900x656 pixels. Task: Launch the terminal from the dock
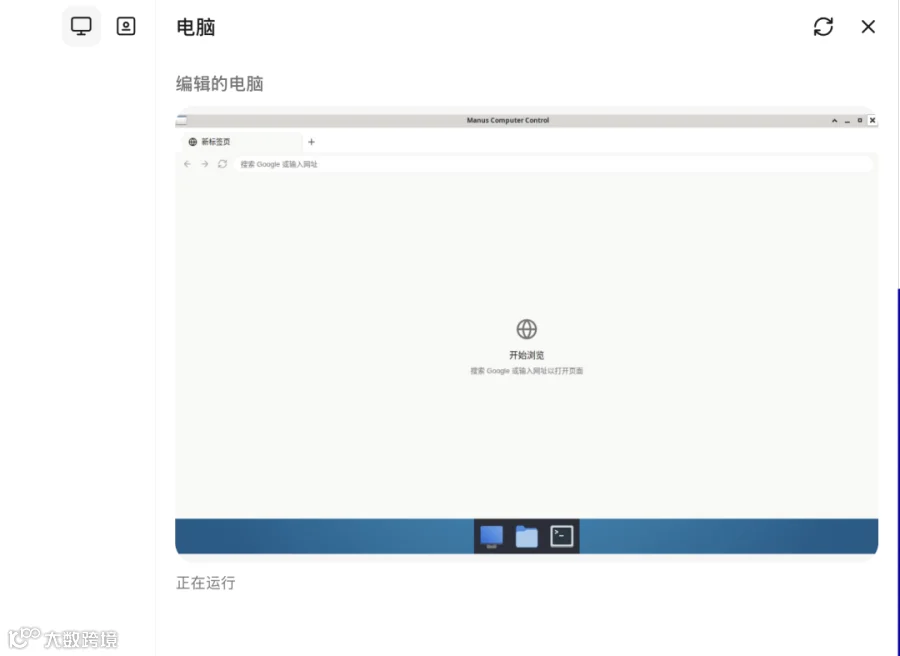(561, 536)
